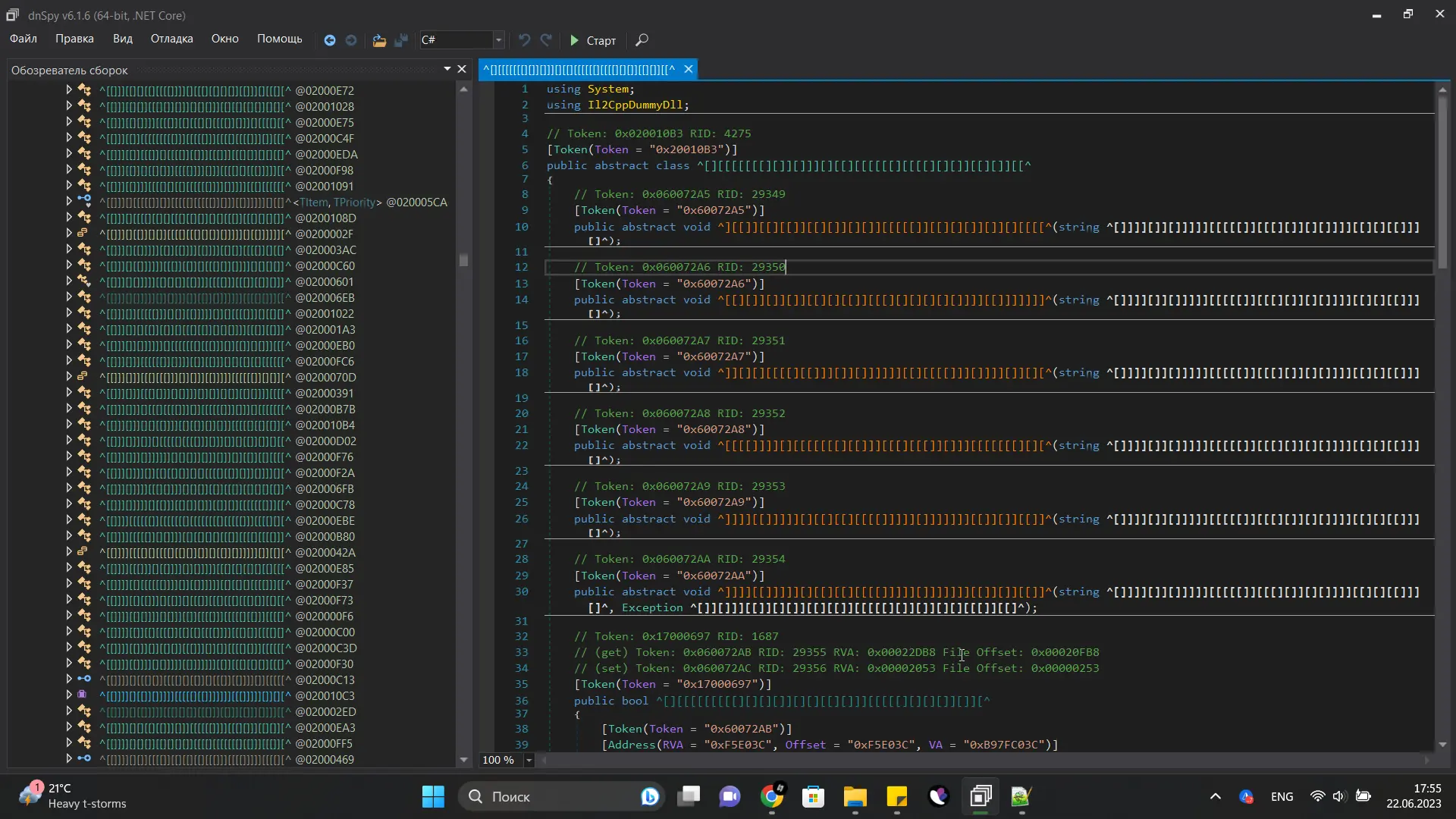Click the ENG language indicator in tray
Image resolution: width=1456 pixels, height=819 pixels.
[x=1282, y=796]
